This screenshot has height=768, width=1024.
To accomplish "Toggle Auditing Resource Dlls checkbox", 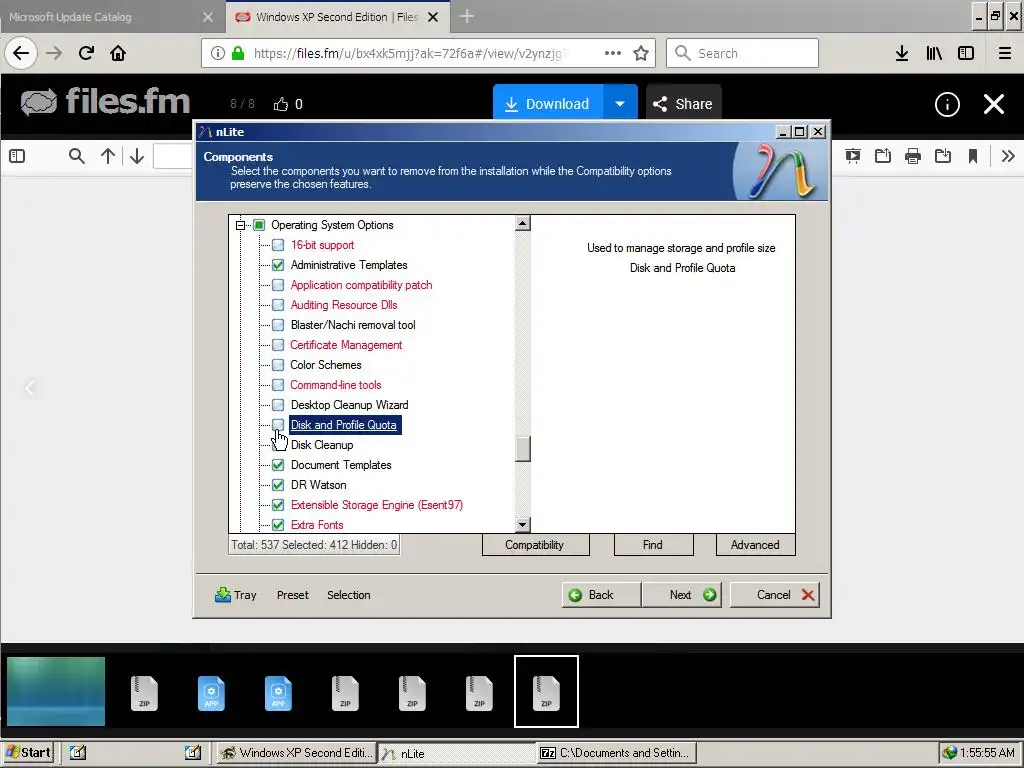I will pos(278,305).
